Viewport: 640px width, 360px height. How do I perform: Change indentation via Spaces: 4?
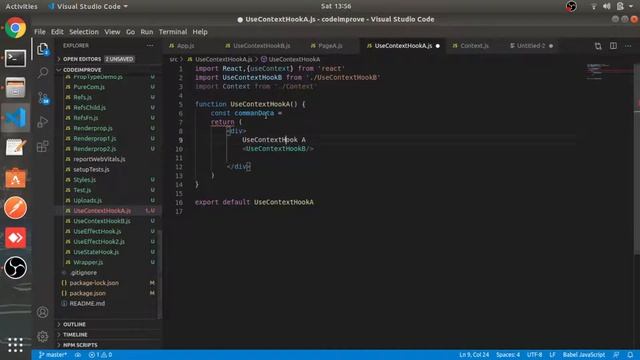(508, 355)
